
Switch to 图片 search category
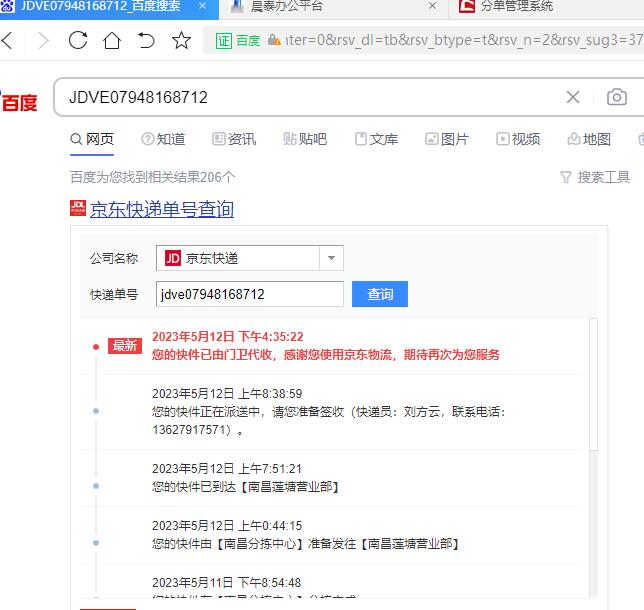(447, 139)
